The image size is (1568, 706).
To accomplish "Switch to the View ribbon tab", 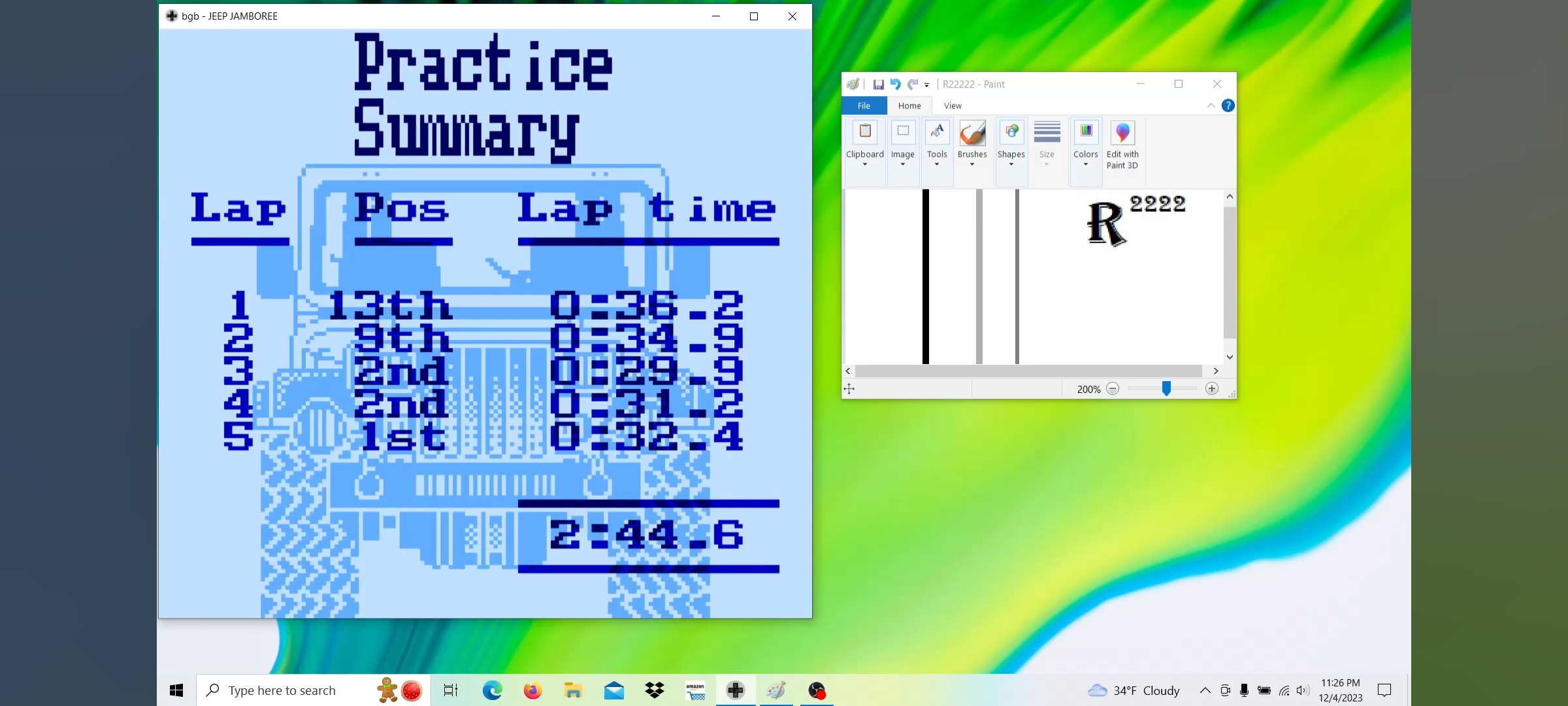I will (953, 106).
